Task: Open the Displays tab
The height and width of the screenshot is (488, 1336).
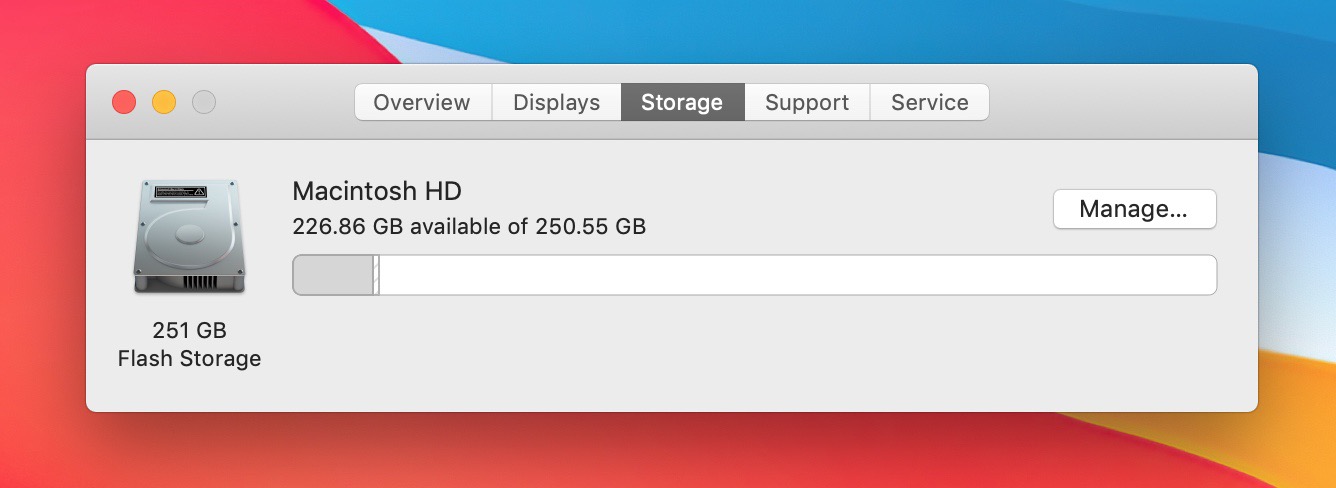Action: tap(556, 102)
